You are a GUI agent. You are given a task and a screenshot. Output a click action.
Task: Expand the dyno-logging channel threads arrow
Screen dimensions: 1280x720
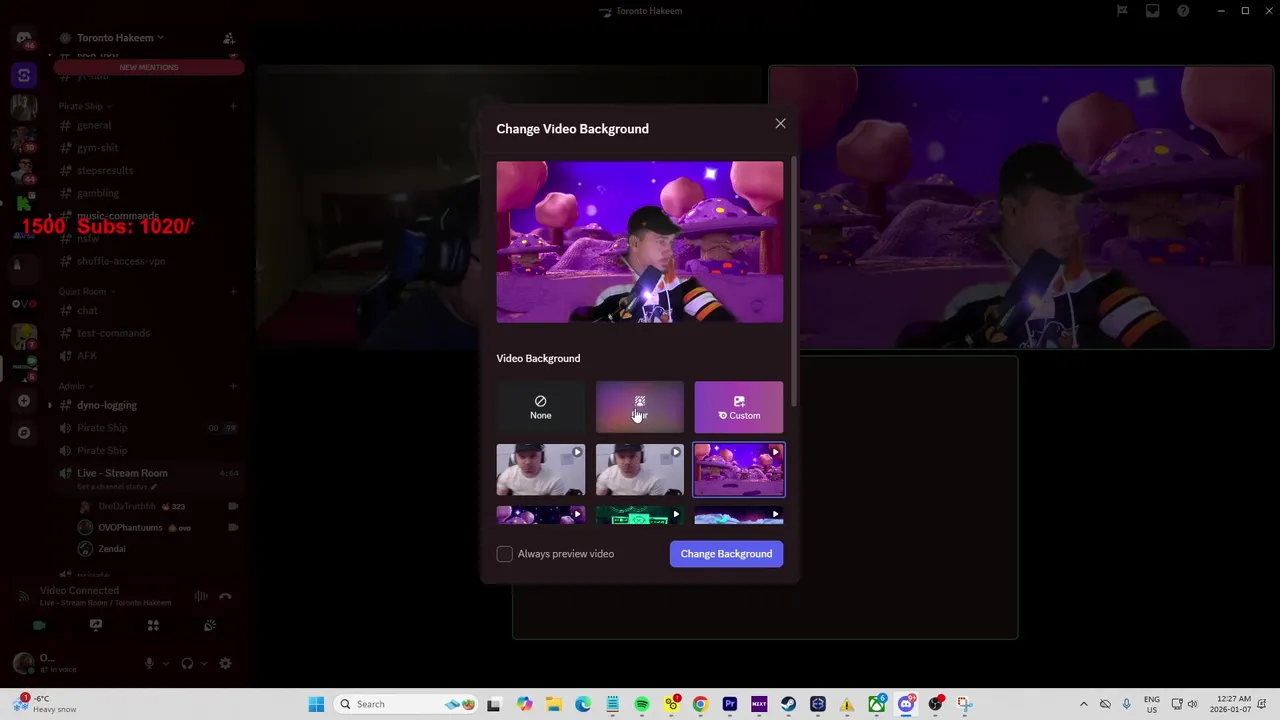(x=49, y=405)
